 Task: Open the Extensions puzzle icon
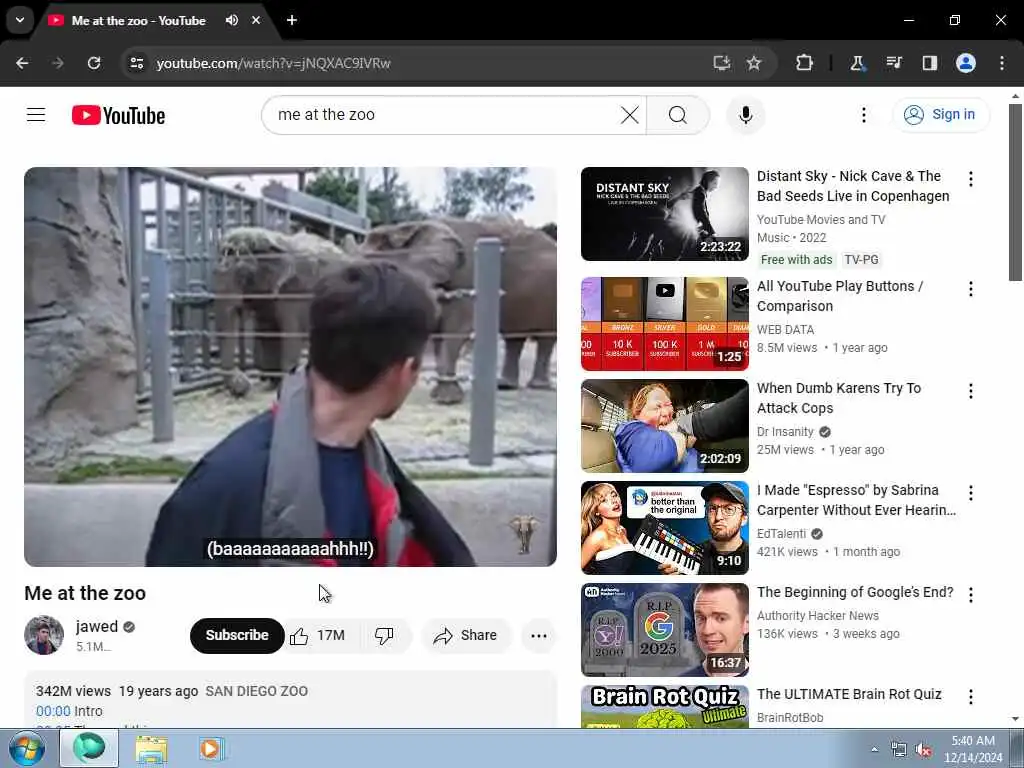click(805, 63)
